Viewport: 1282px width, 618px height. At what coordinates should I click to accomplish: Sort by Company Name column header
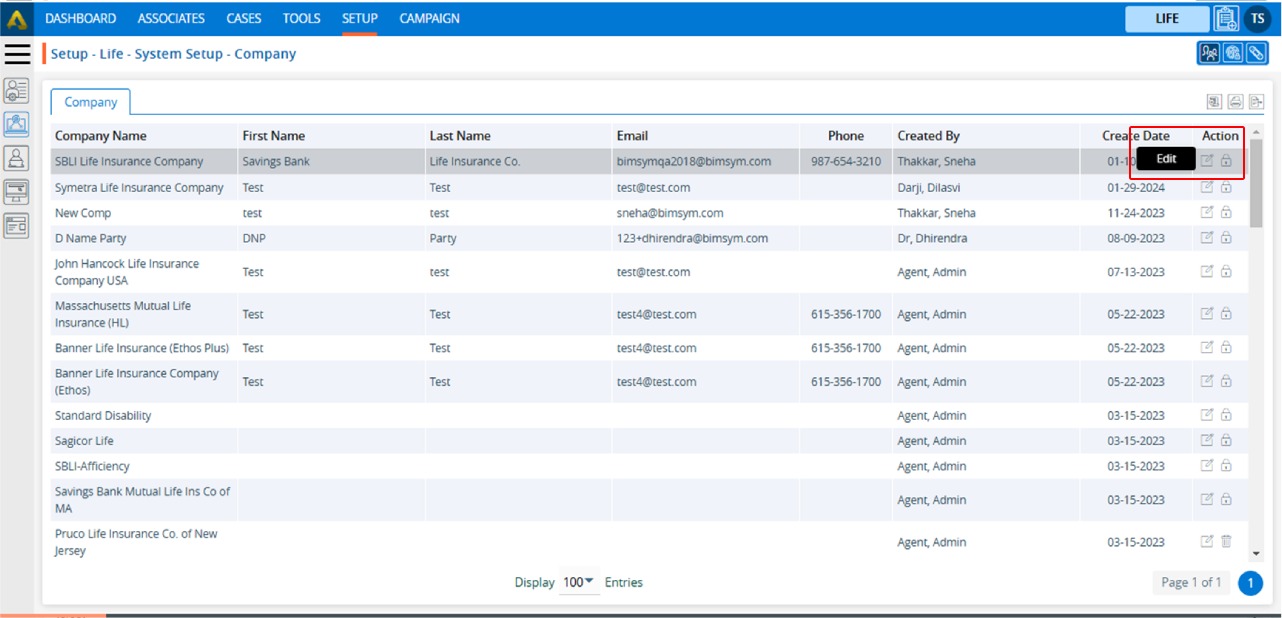click(x=100, y=136)
